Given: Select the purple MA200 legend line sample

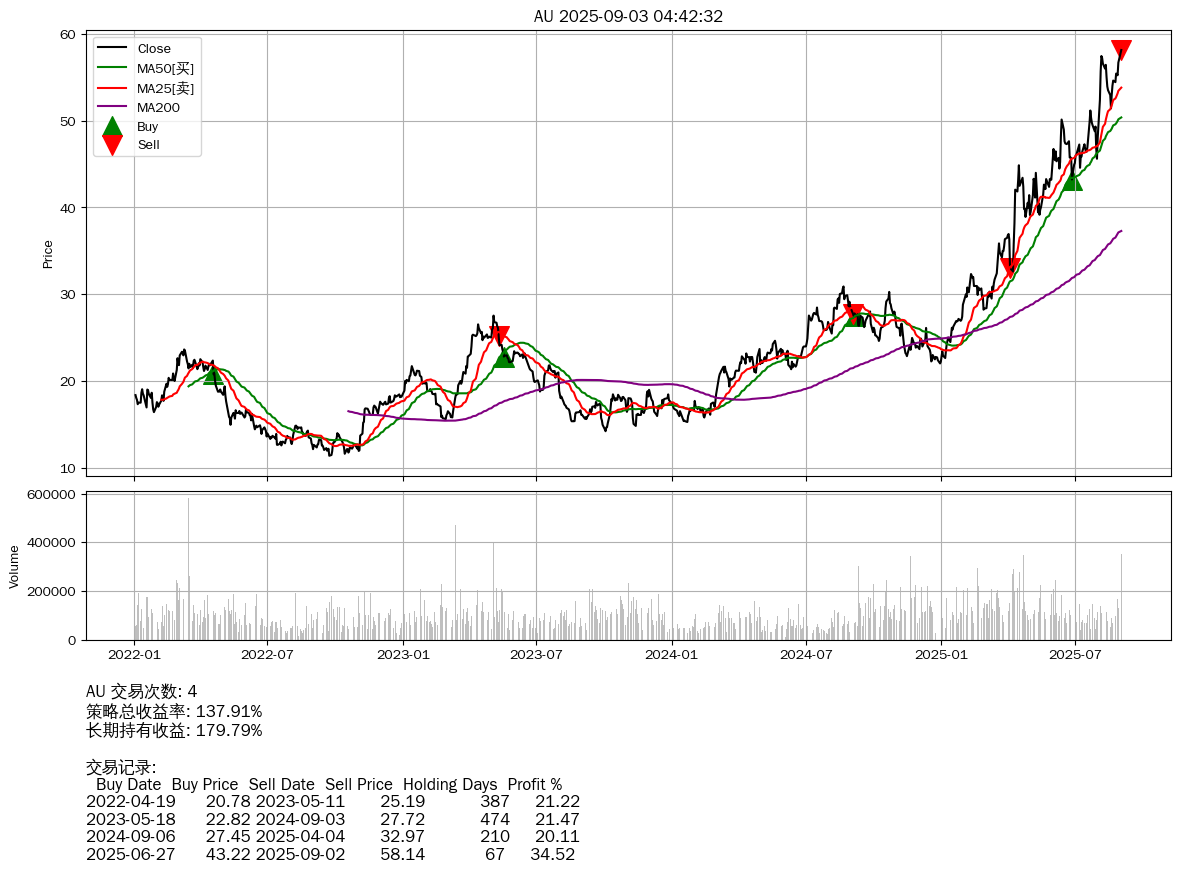Looking at the screenshot, I should click(x=113, y=107).
